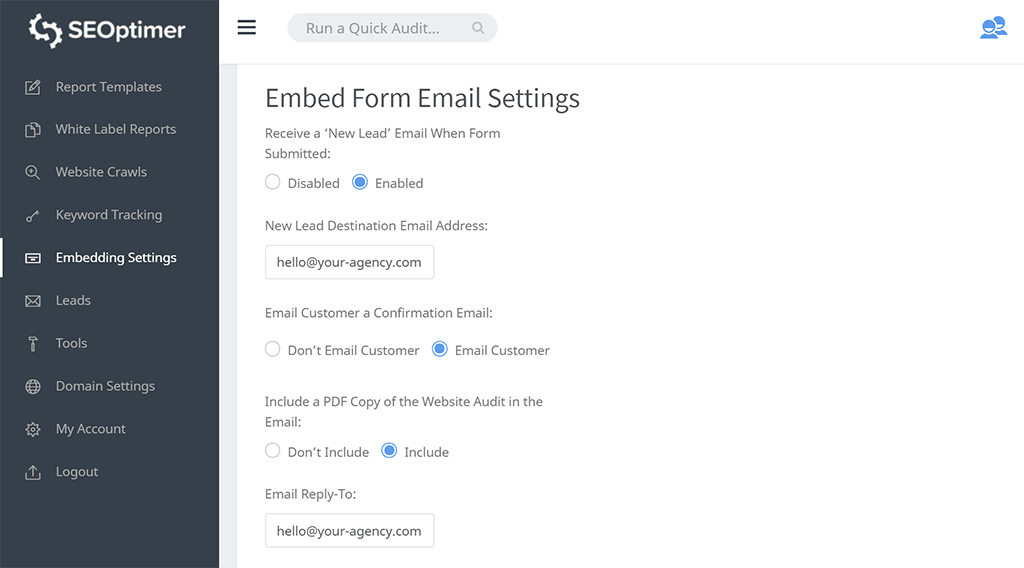Viewport: 1024px width, 568px height.
Task: Click the Keyword Tracking key icon
Action: pyautogui.click(x=33, y=215)
